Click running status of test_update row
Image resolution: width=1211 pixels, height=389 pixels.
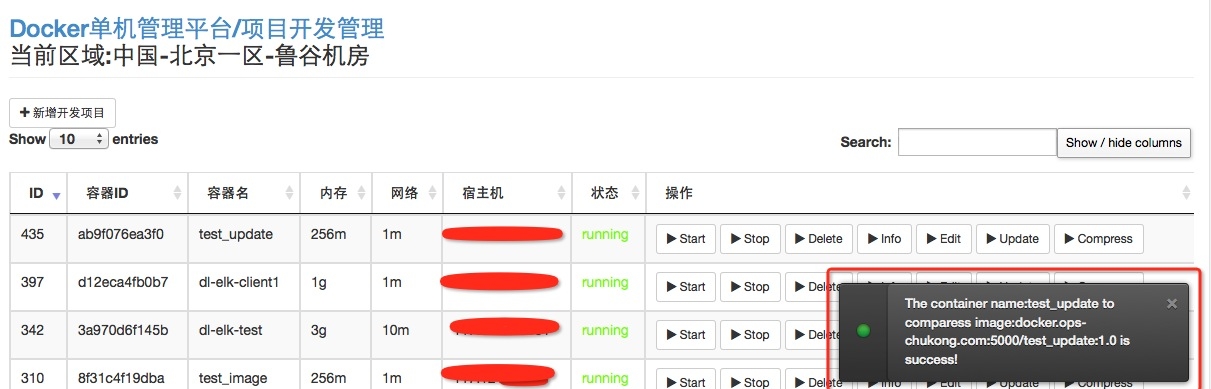tap(605, 235)
